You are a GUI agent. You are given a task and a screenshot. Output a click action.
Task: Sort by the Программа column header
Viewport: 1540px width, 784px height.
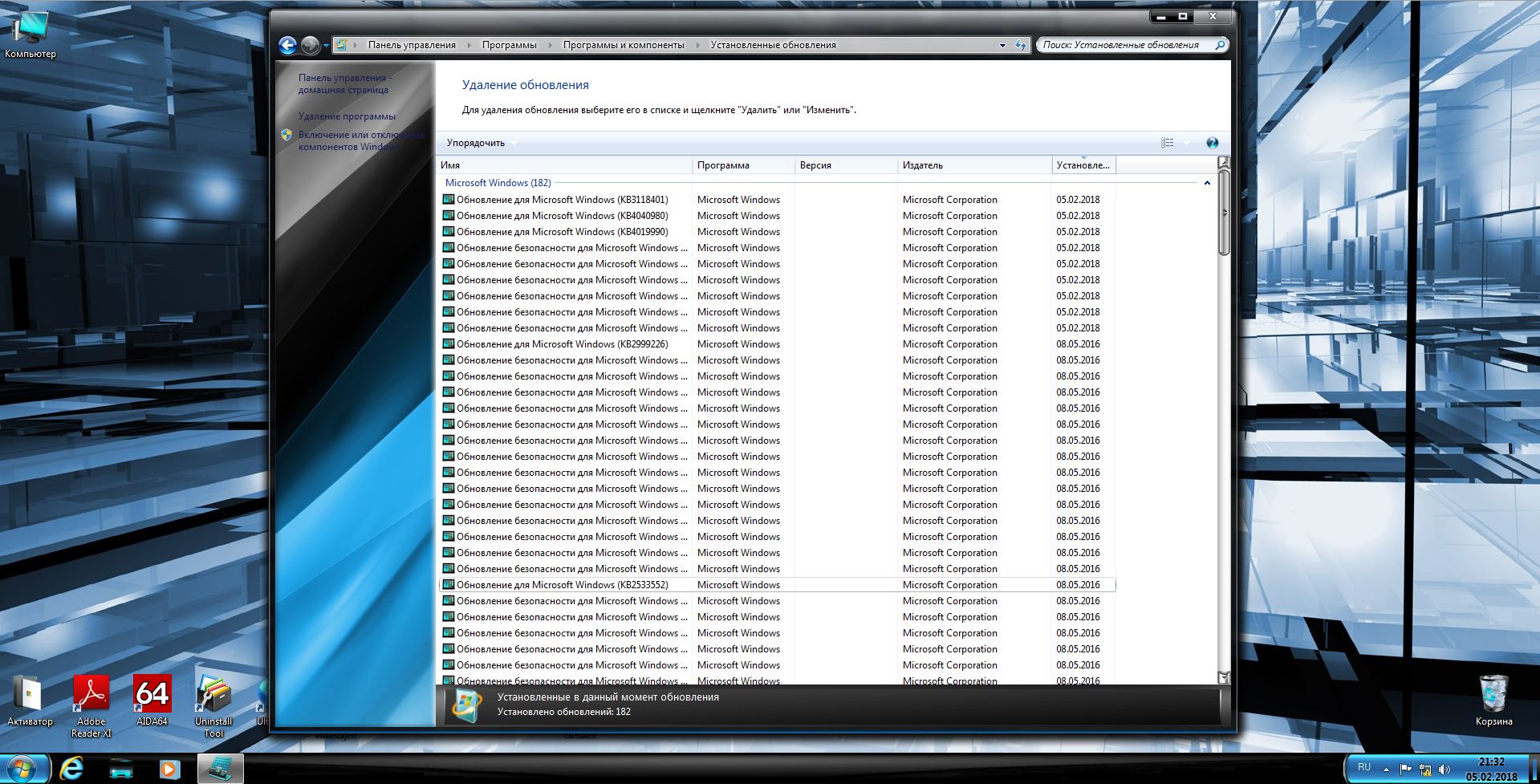click(743, 165)
